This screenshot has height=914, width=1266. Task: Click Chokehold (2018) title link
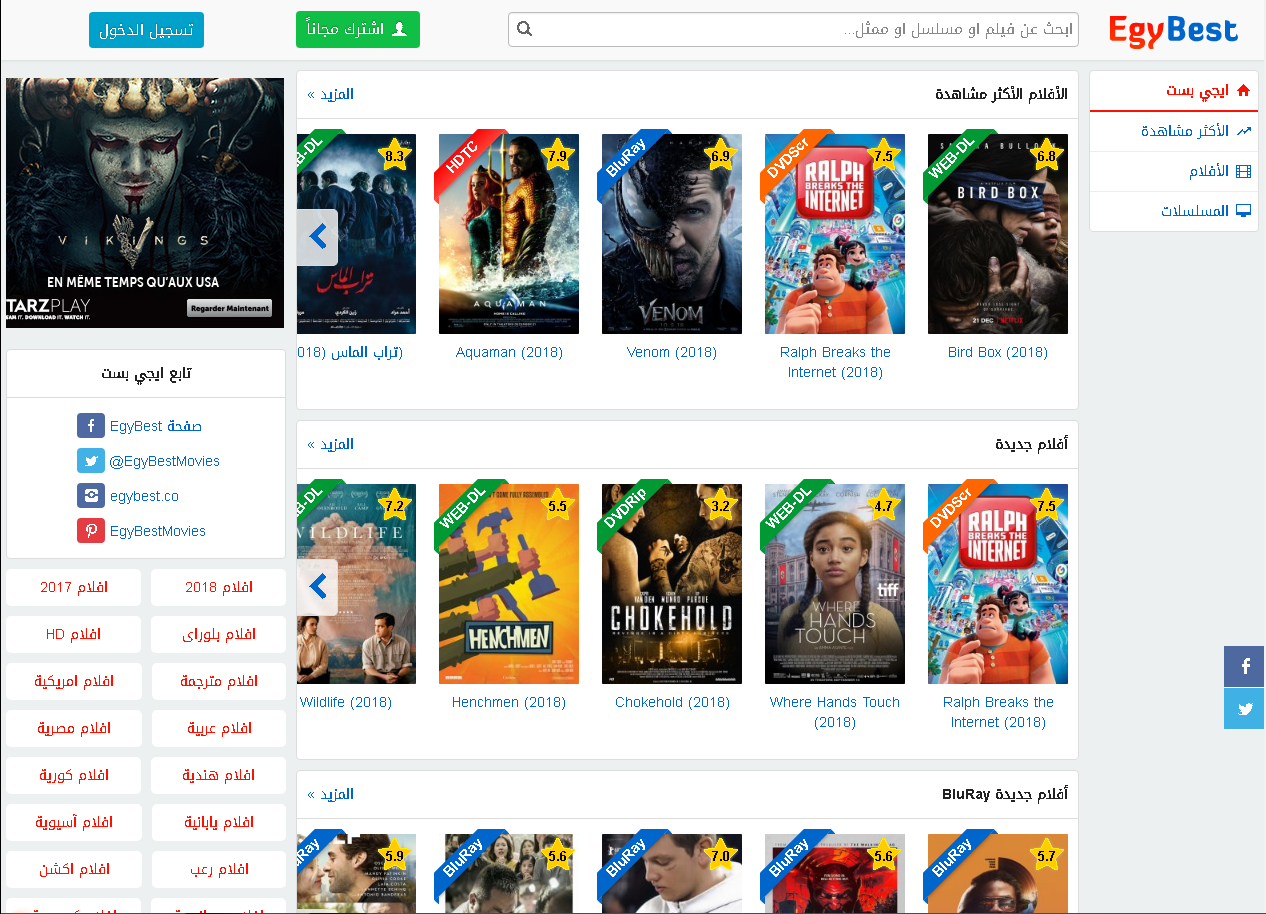click(672, 702)
